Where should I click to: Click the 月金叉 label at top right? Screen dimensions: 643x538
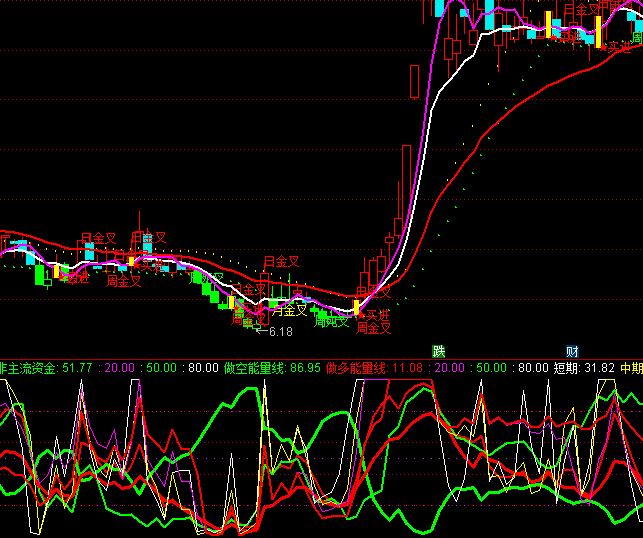pyautogui.click(x=581, y=9)
